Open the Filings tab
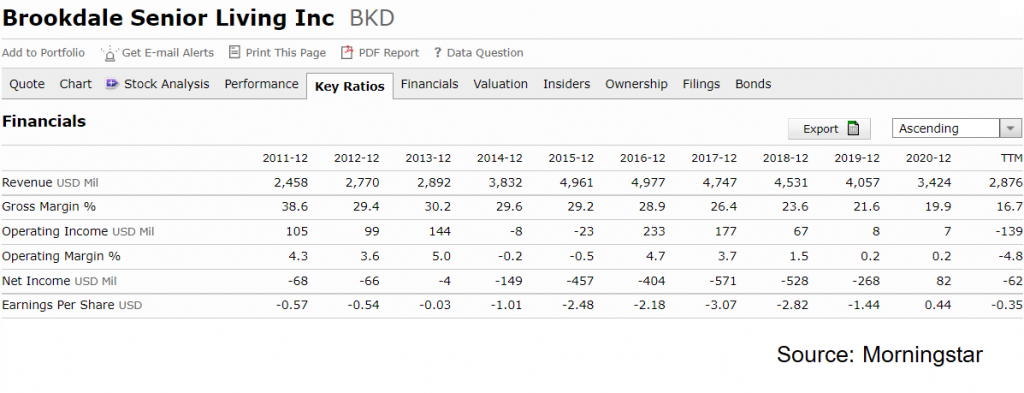 click(x=701, y=84)
